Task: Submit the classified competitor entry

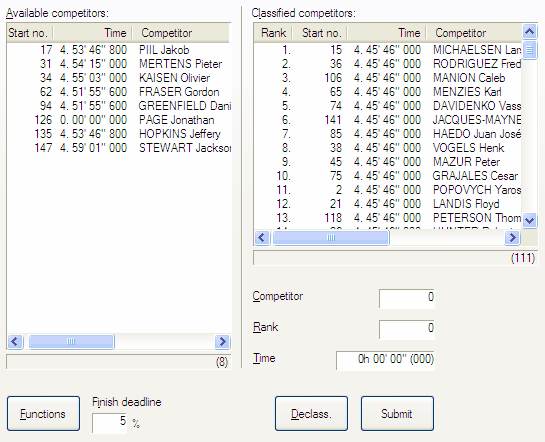Action: pos(397,414)
